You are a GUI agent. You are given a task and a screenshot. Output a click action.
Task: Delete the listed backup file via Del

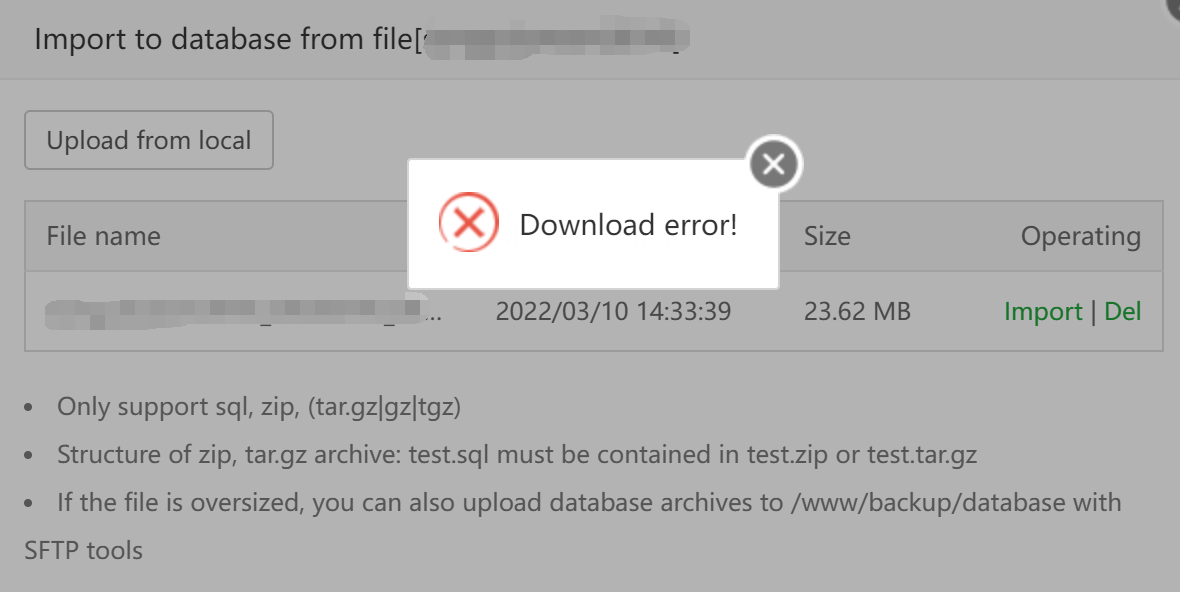pyautogui.click(x=1123, y=311)
